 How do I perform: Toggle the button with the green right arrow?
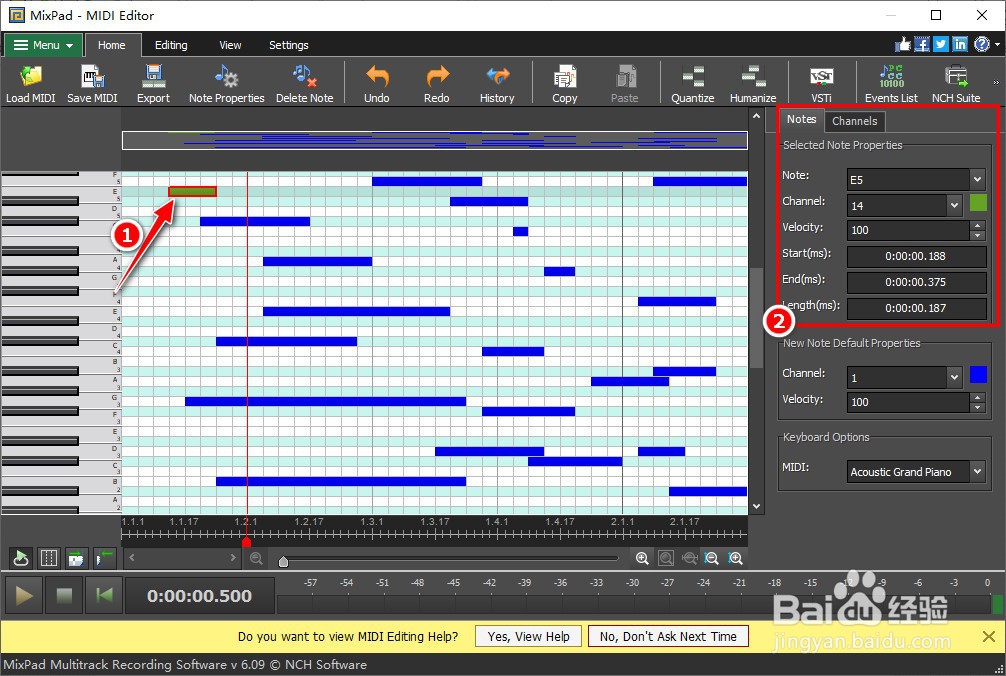tap(76, 559)
